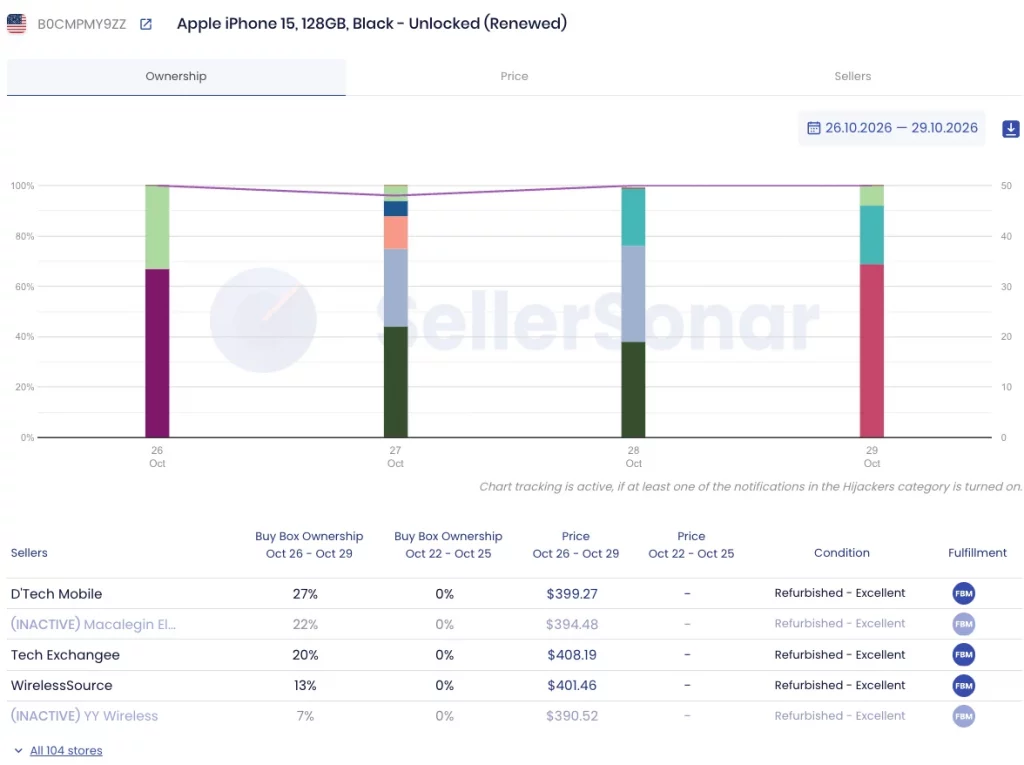The height and width of the screenshot is (765, 1024).
Task: Click the 22% ownership value
Action: click(305, 625)
